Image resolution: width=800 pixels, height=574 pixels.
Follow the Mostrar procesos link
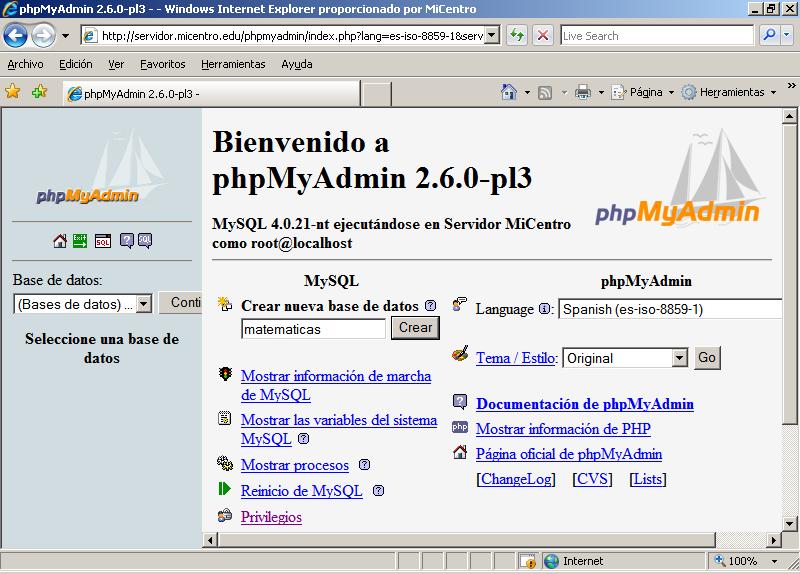(x=295, y=465)
